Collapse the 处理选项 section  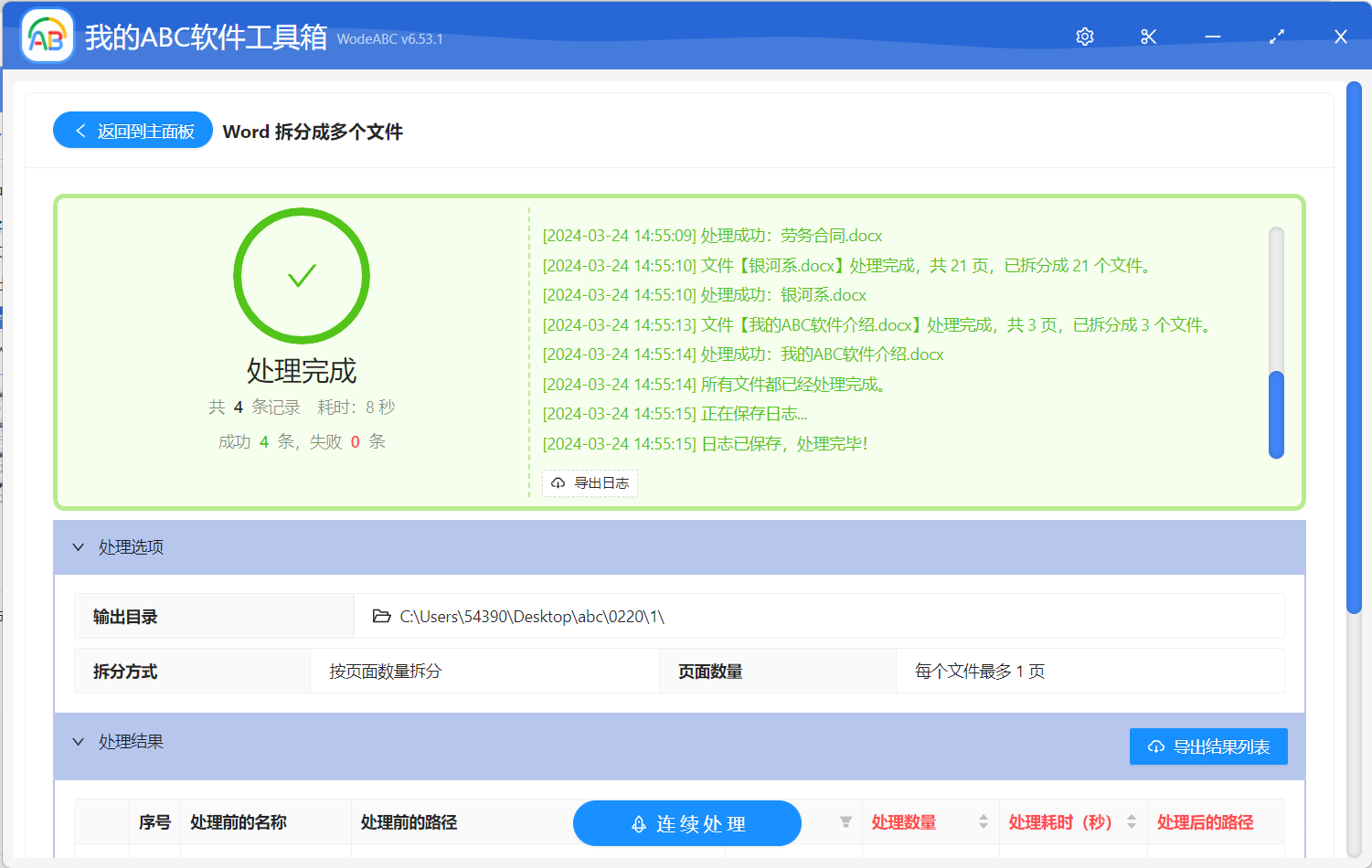[79, 546]
